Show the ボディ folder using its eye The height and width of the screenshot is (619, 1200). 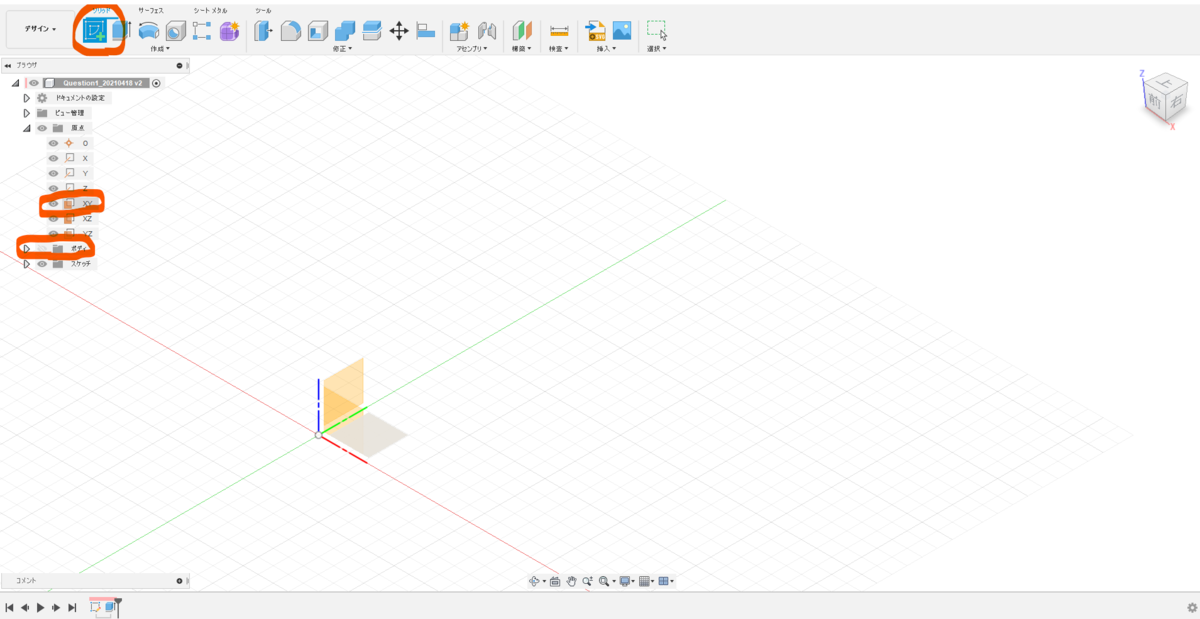pyautogui.click(x=42, y=248)
